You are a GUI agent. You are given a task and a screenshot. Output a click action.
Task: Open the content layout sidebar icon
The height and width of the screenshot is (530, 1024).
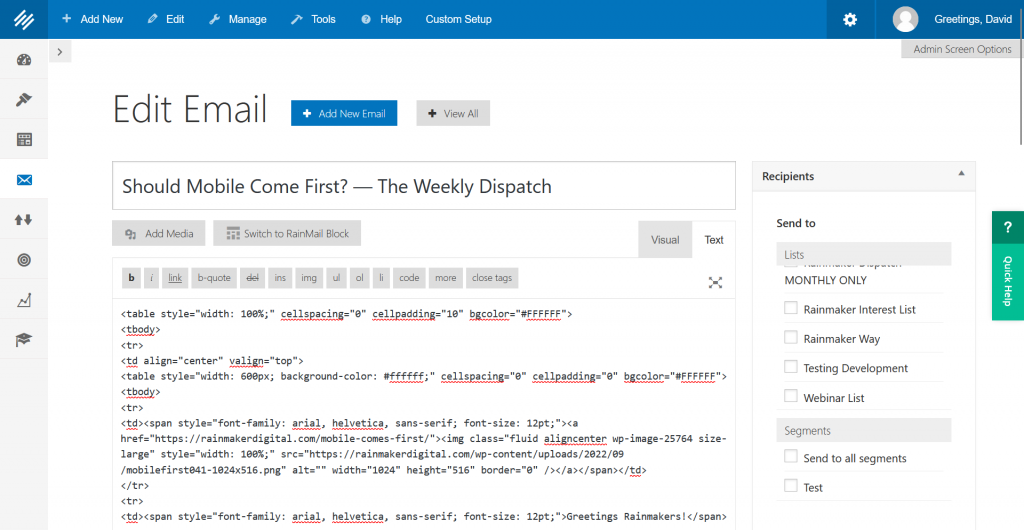(24, 140)
